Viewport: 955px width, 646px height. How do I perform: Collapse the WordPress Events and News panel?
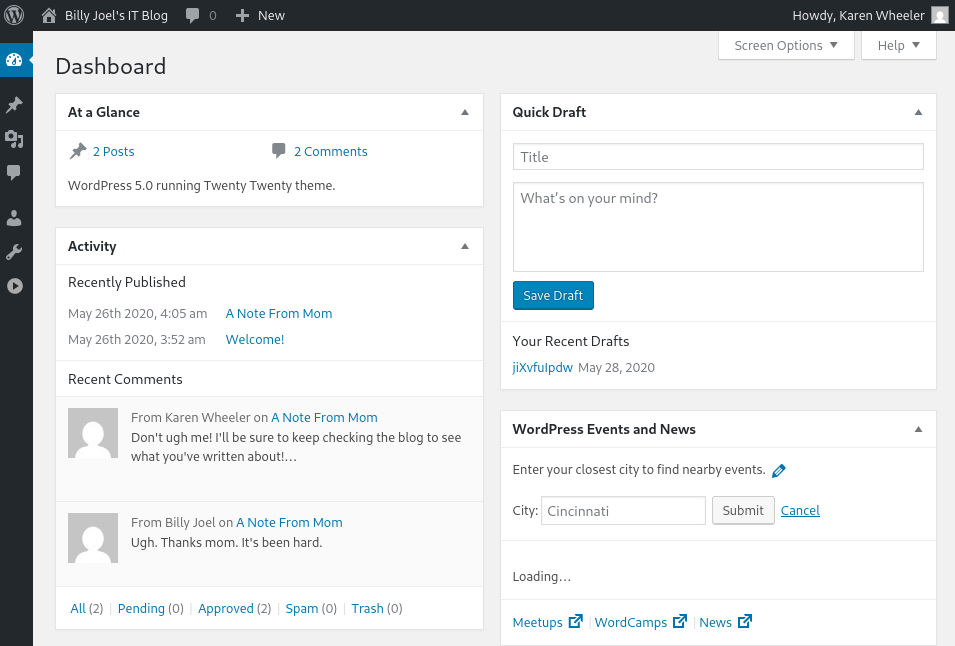[918, 429]
